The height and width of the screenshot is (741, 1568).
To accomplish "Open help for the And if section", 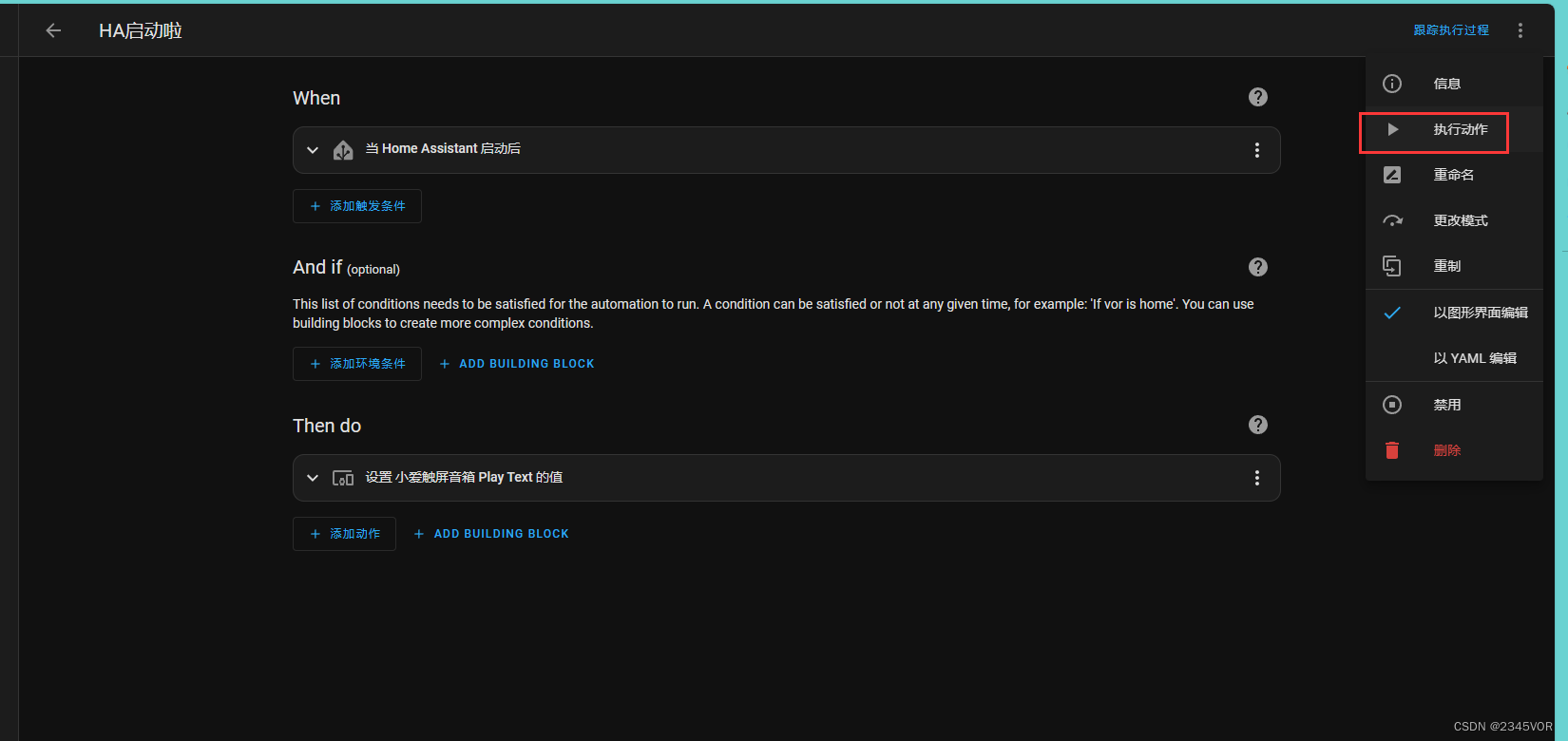I will tap(1258, 267).
